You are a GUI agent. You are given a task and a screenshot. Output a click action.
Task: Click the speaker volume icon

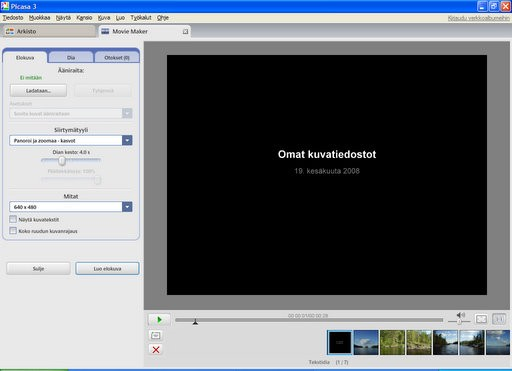(x=461, y=315)
